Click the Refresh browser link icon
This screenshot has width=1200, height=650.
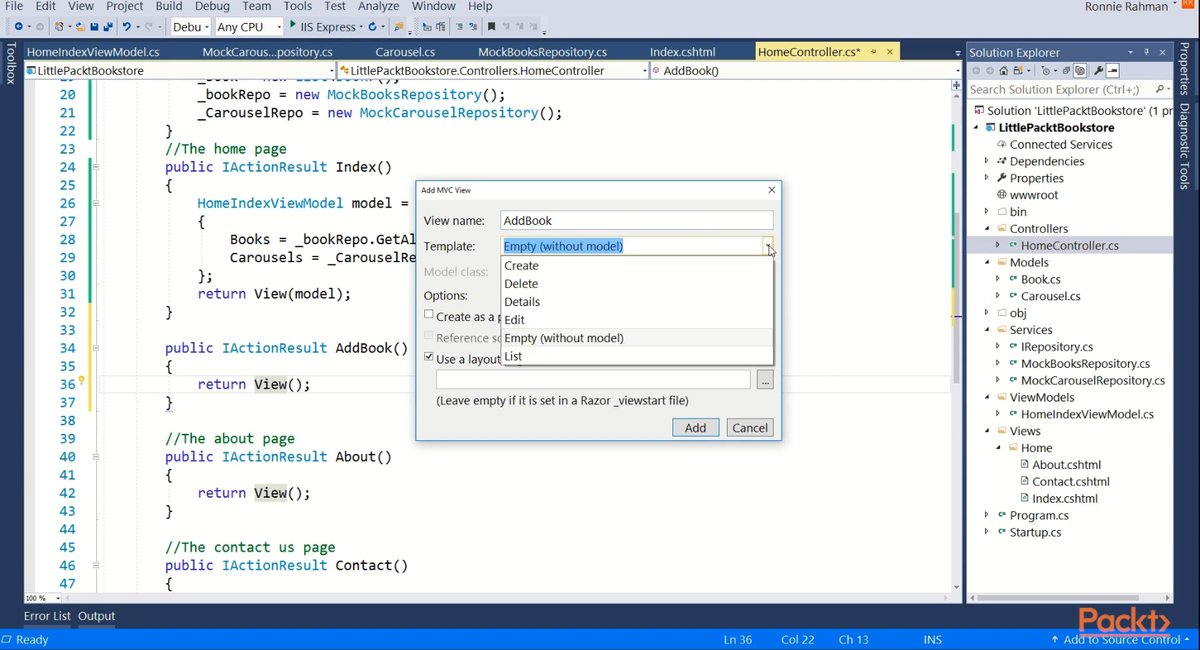point(372,26)
